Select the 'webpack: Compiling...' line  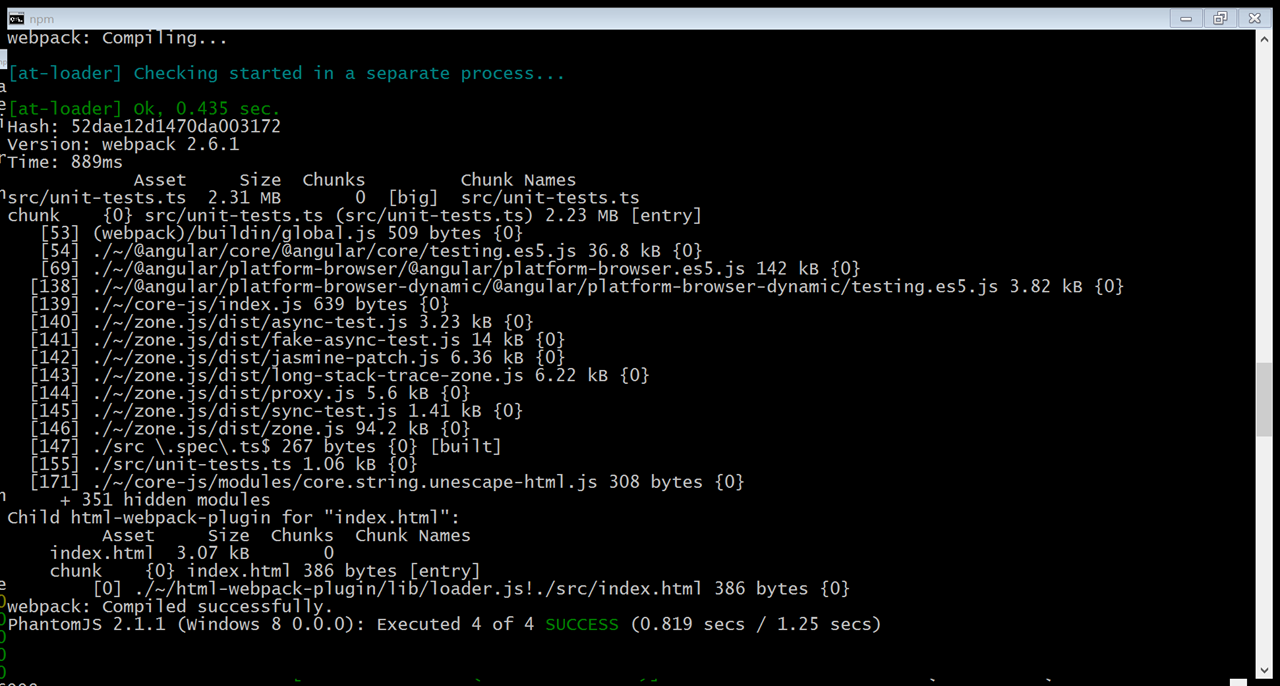click(117, 38)
